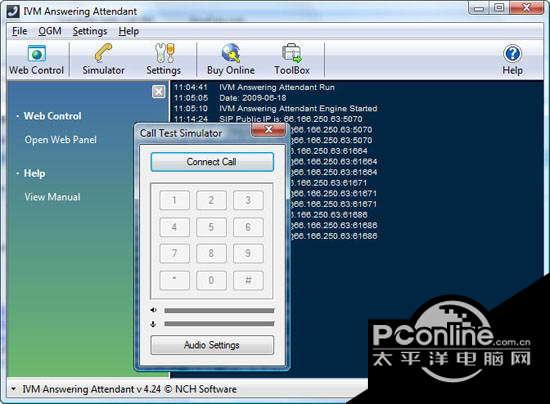The height and width of the screenshot is (404, 550).
Task: Click the IVM app icon in title bar
Action: (x=13, y=11)
